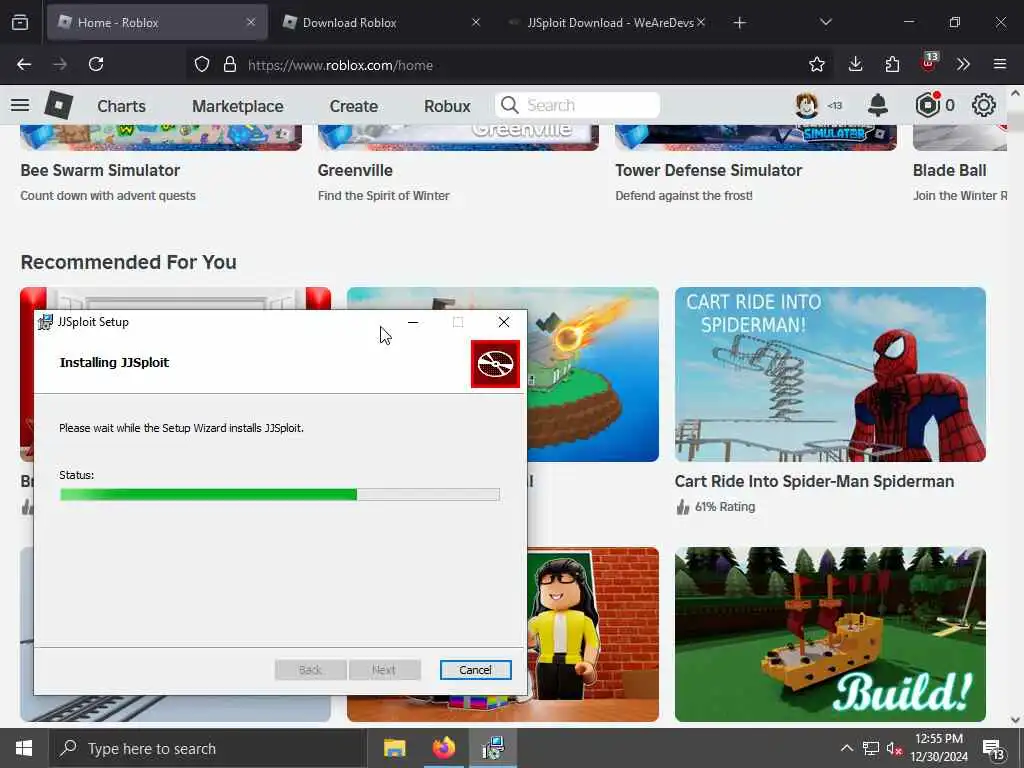
Task: Open Firefox View in the tab bar
Action: (x=20, y=23)
